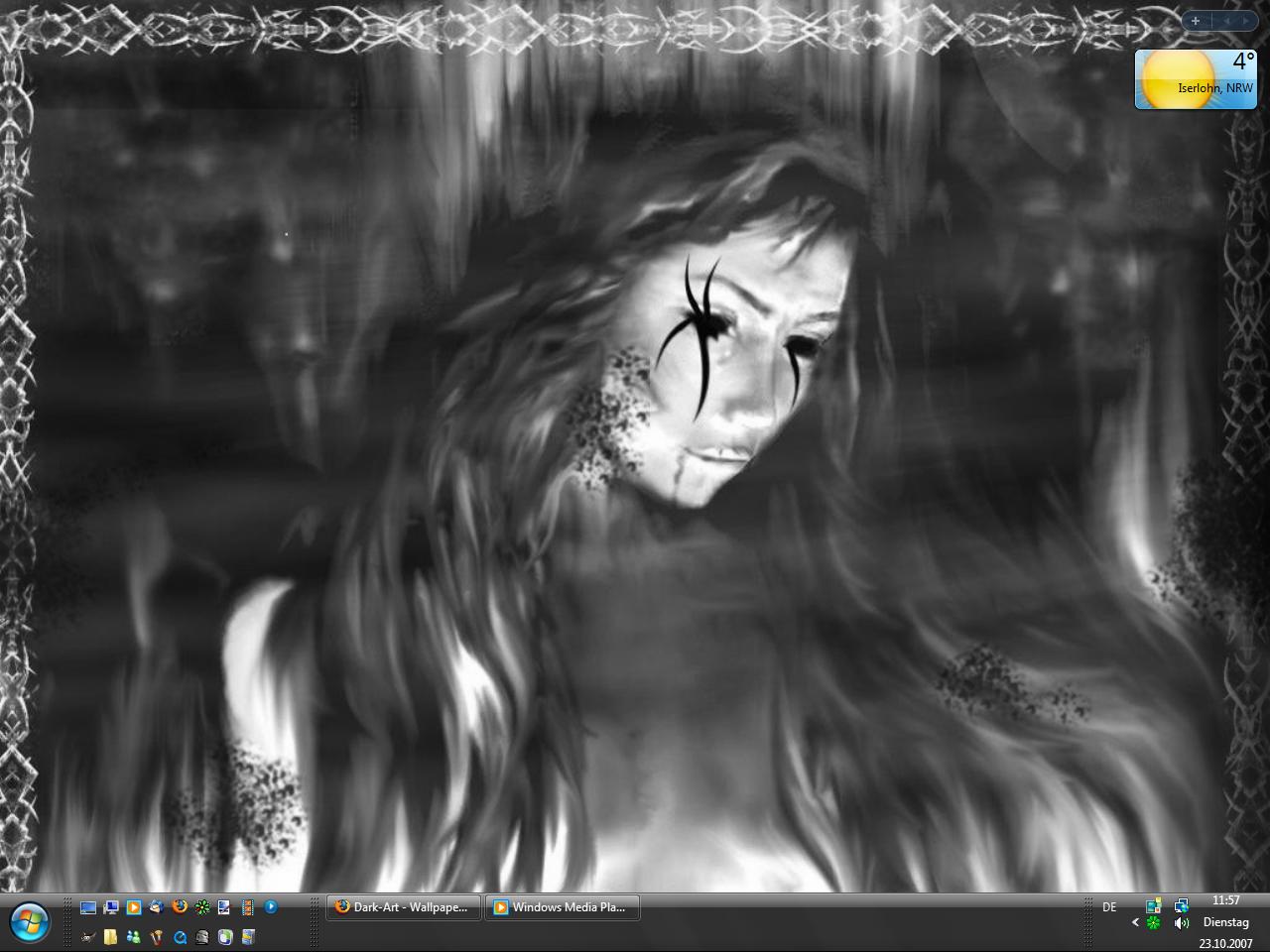Open the yellow folder quick launch icon
Image resolution: width=1270 pixels, height=952 pixels.
coord(111,937)
